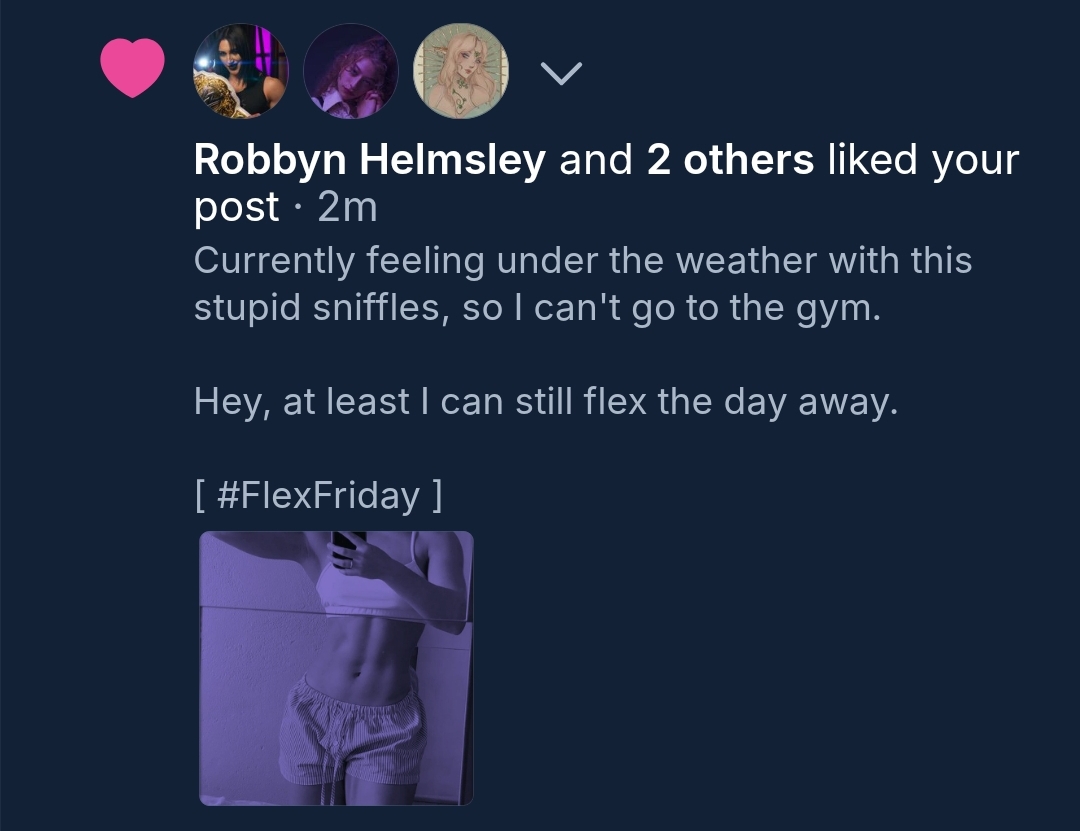1080x831 pixels.
Task: Open the purple-tinted mirror selfie thumbnail
Action: [x=336, y=668]
